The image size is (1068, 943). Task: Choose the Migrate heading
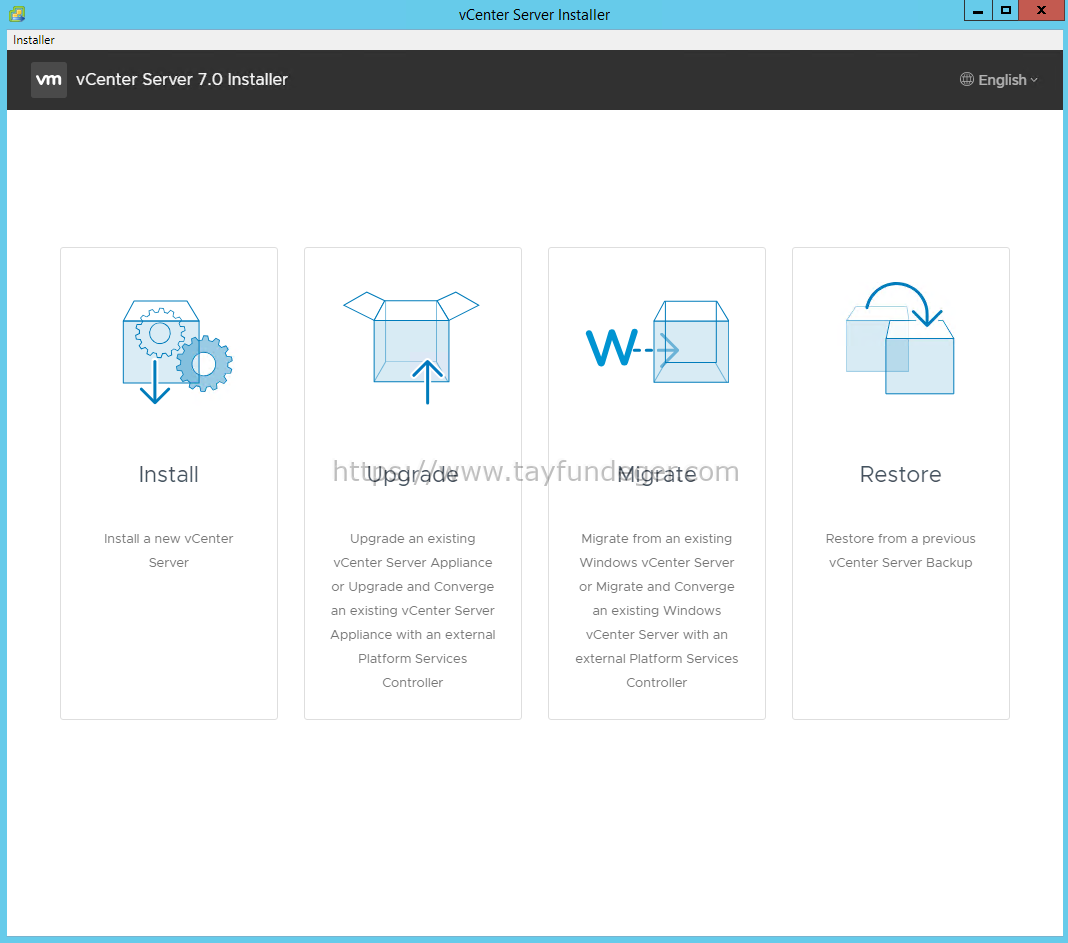point(657,475)
